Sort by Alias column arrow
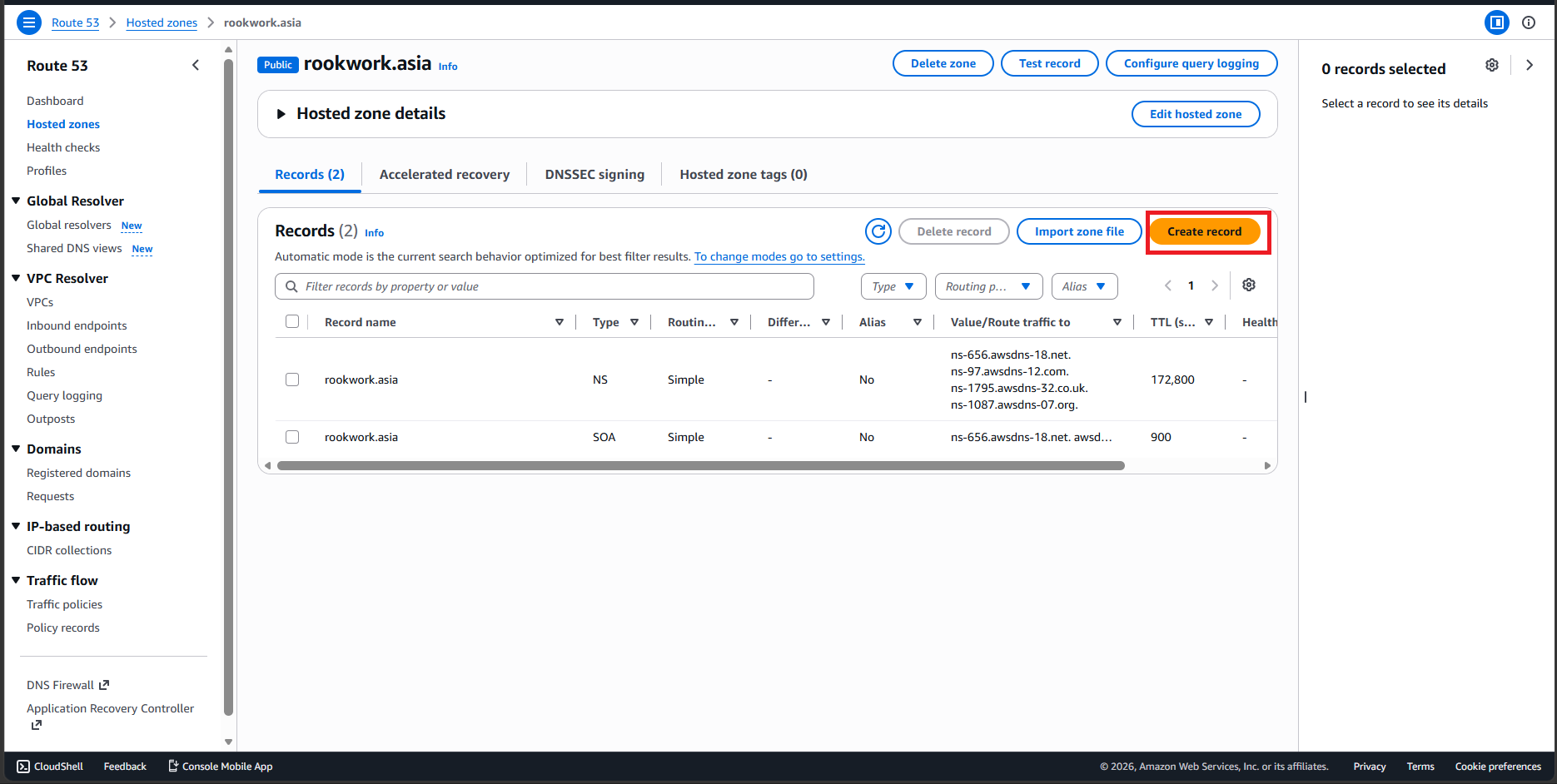 pos(918,322)
